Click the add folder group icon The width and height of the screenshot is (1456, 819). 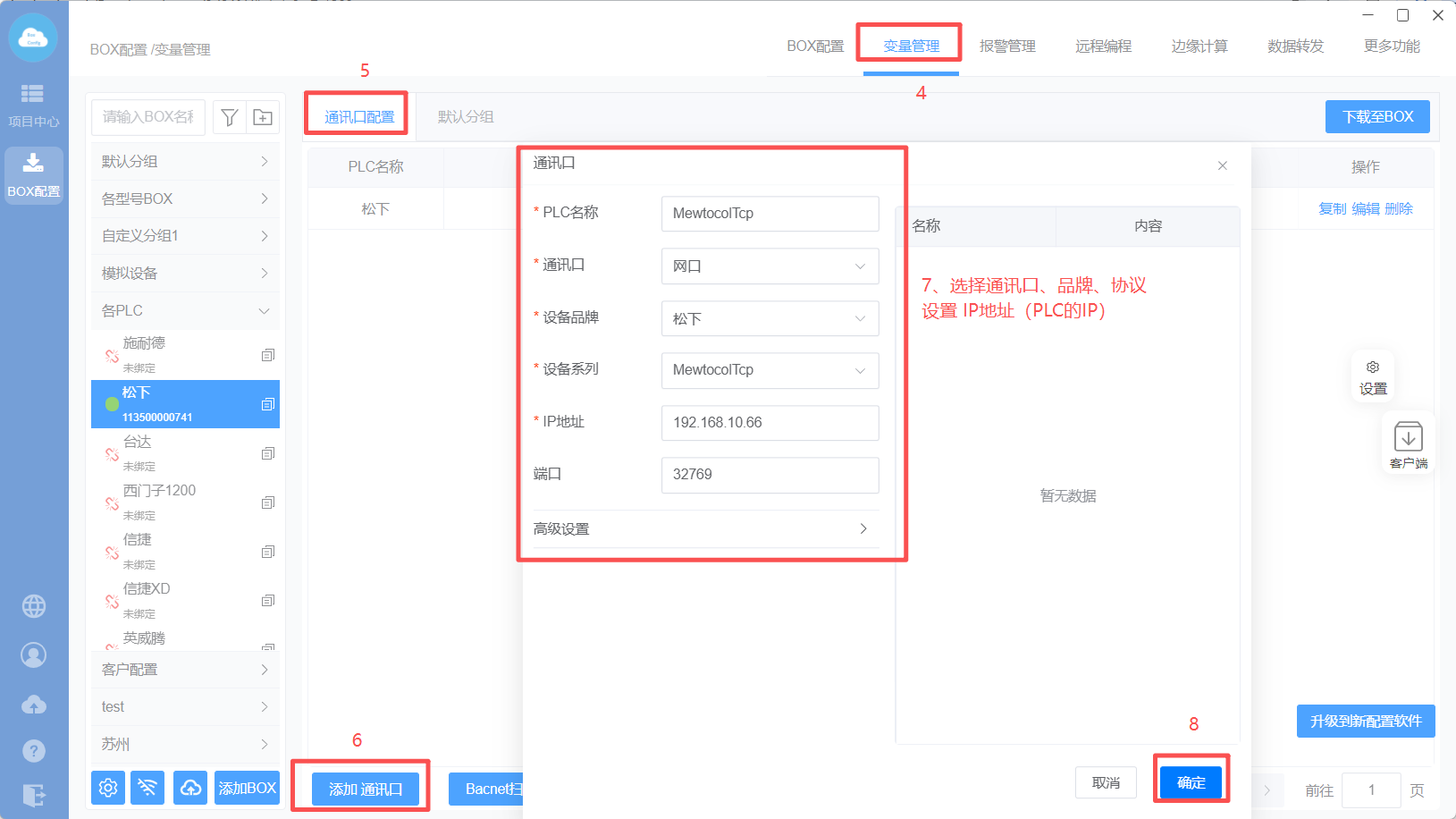tap(263, 117)
